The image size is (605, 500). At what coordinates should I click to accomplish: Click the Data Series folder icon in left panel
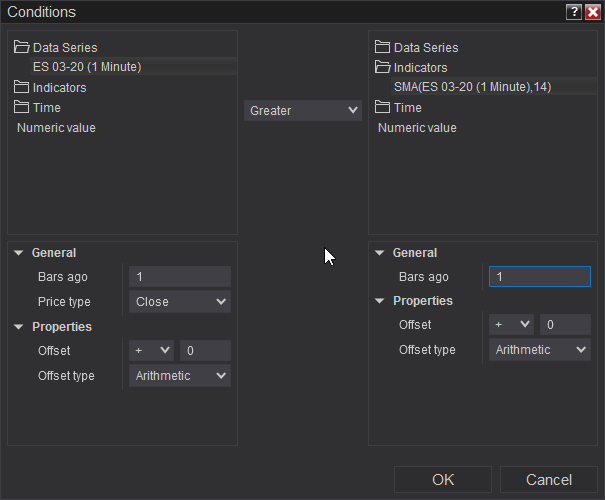[x=22, y=47]
